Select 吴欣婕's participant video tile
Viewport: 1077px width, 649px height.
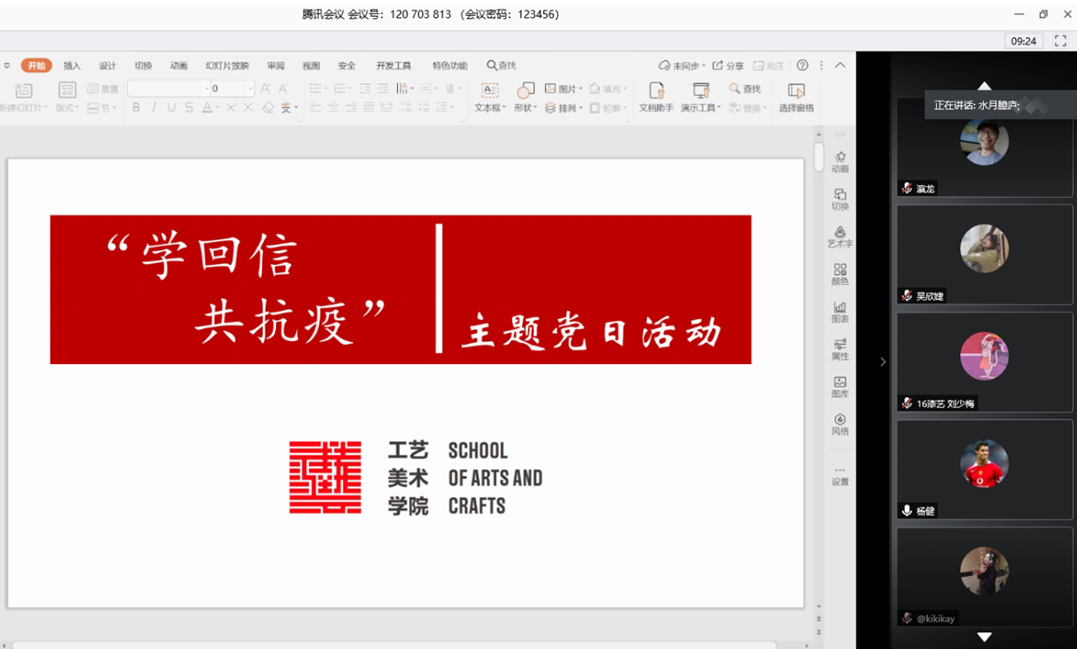pos(984,254)
